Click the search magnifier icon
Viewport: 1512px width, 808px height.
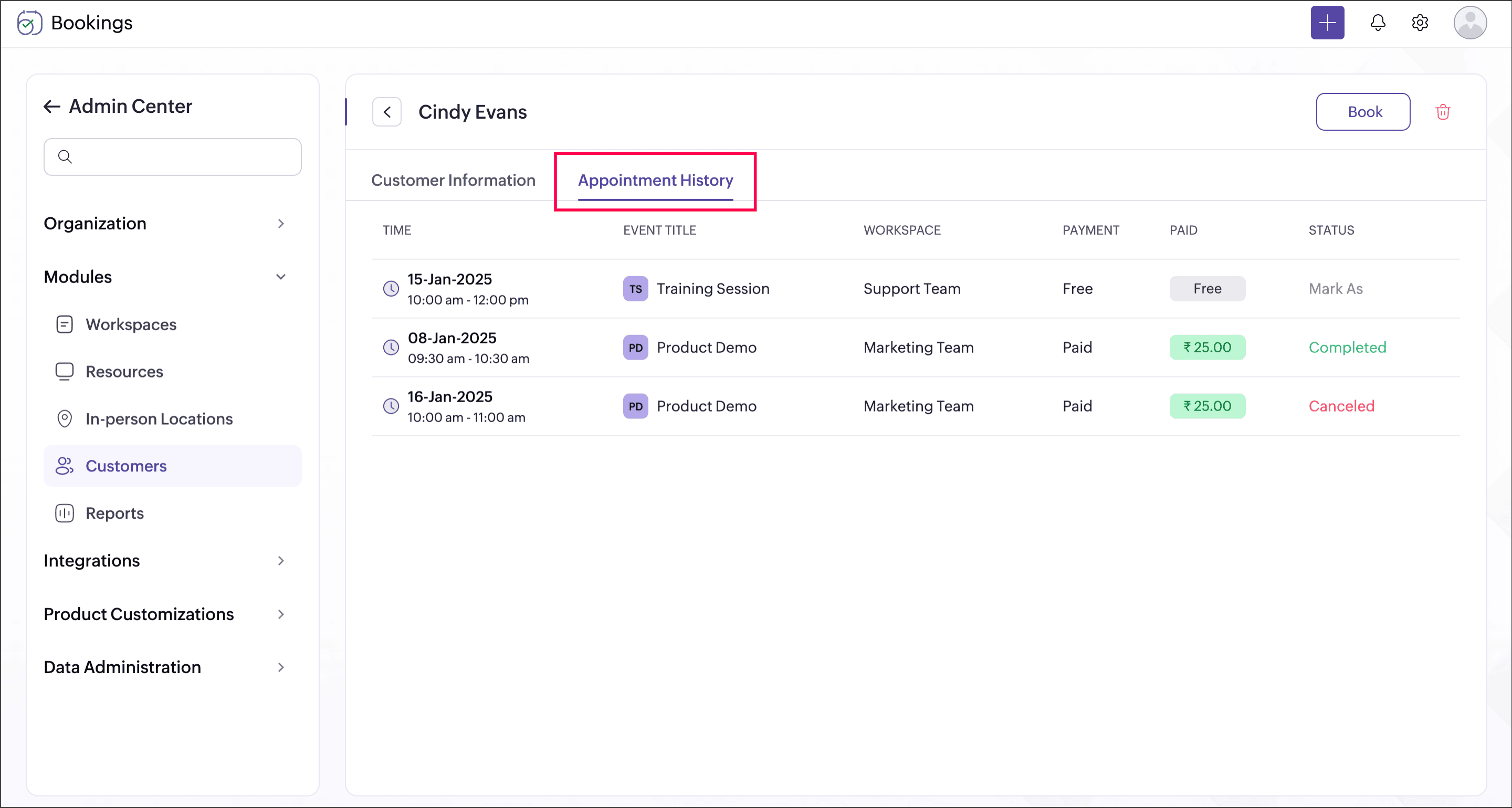pos(65,156)
